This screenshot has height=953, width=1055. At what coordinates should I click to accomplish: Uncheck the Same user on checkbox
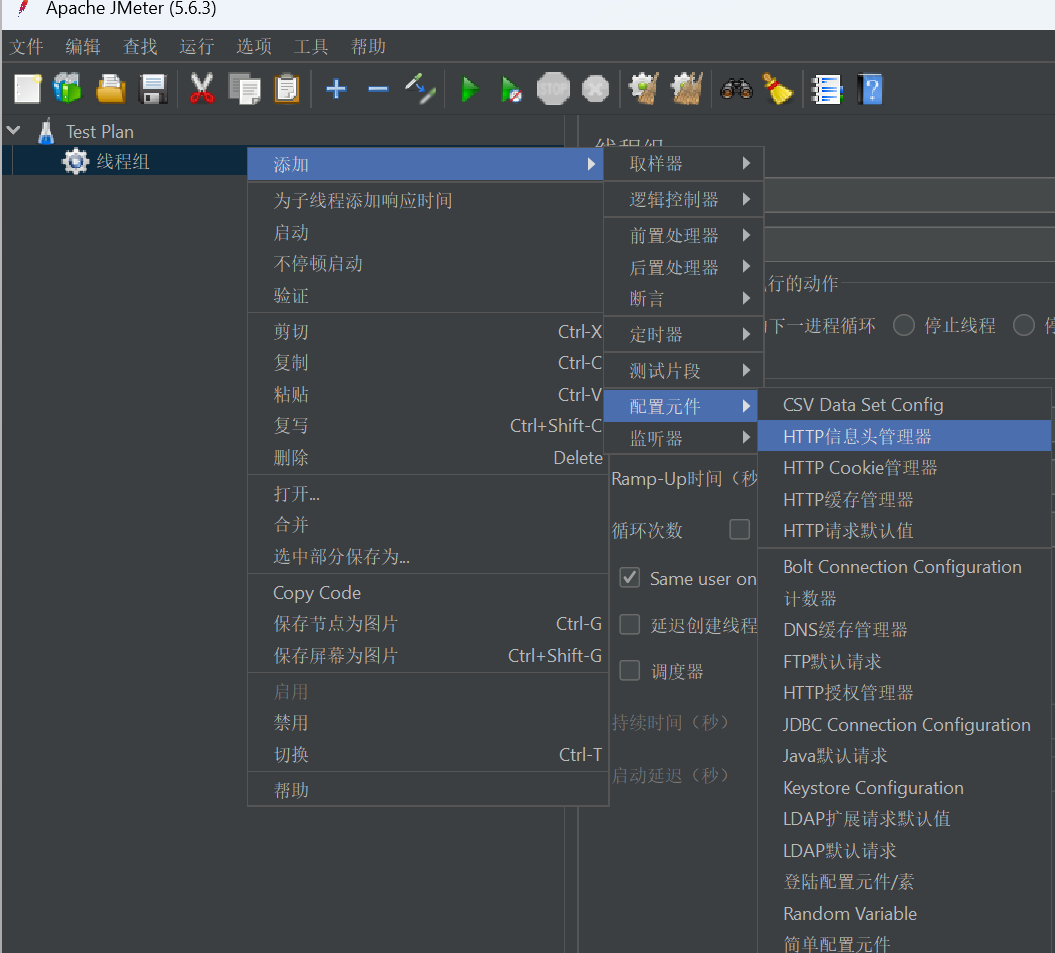tap(630, 577)
